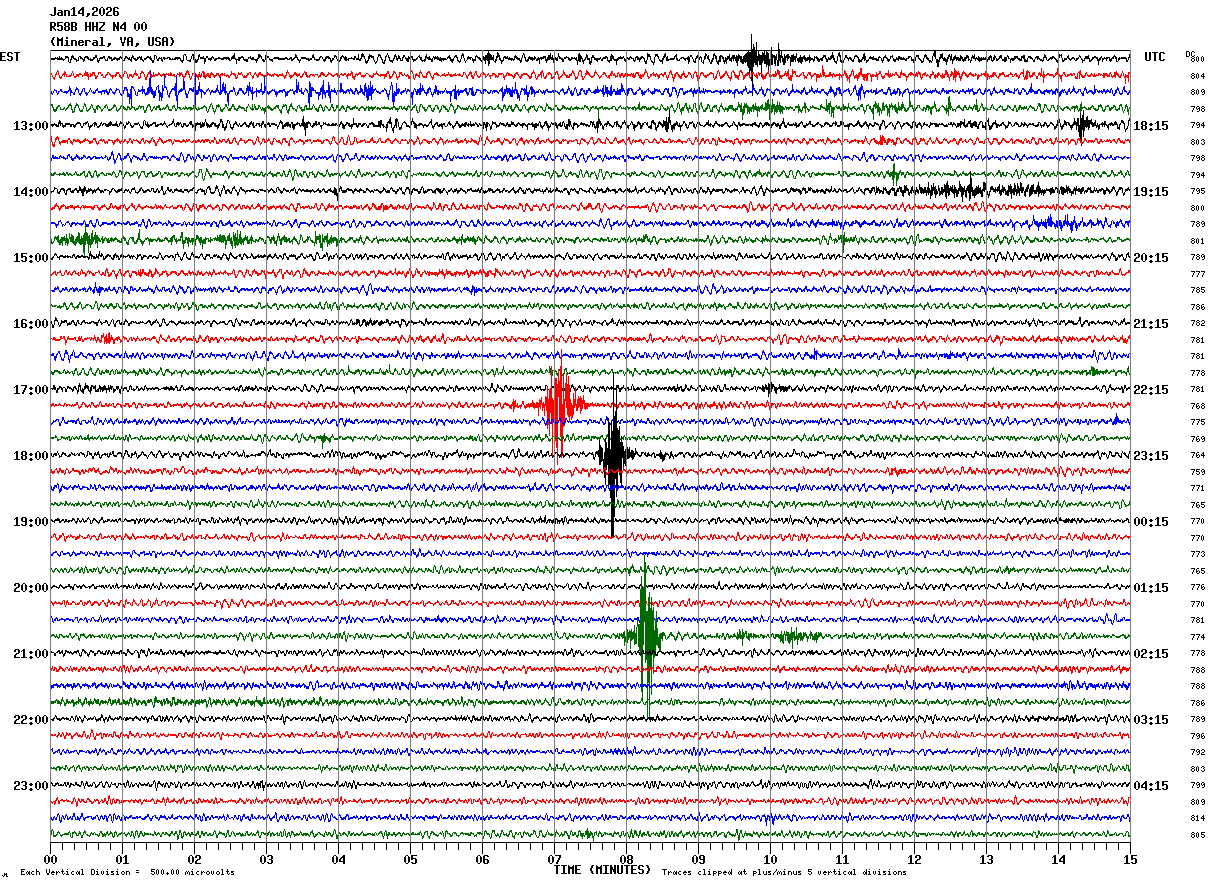Screen dimensions: 1210x886
Task: Click minute tick 05 on time axis
Action: [410, 859]
